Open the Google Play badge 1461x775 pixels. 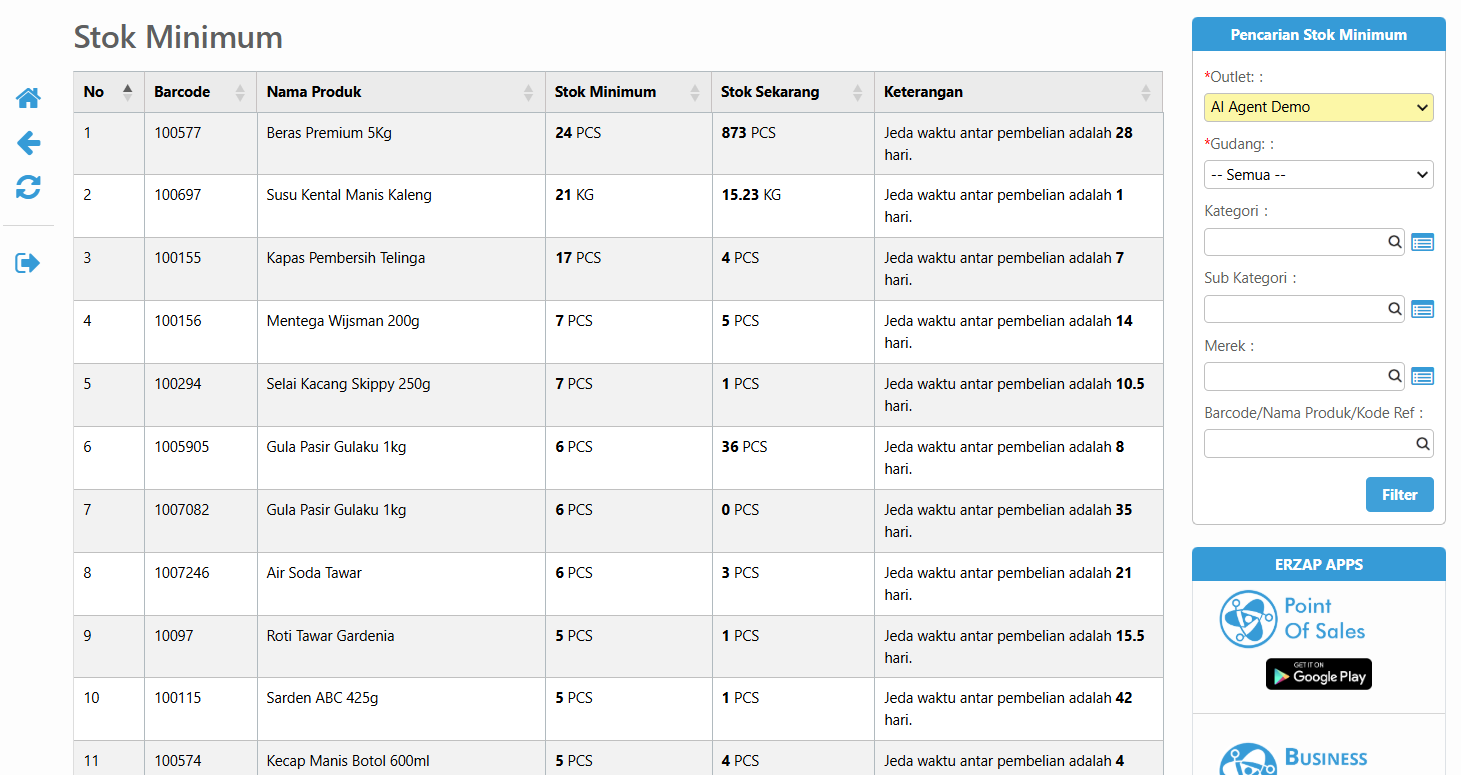(x=1318, y=675)
